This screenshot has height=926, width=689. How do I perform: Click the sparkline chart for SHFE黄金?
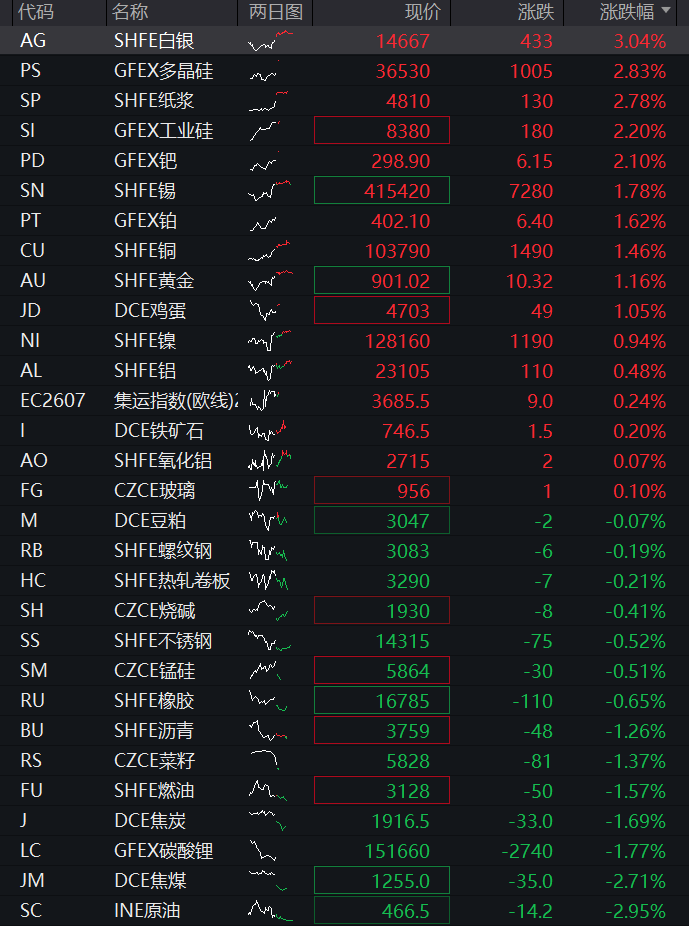(x=270, y=281)
